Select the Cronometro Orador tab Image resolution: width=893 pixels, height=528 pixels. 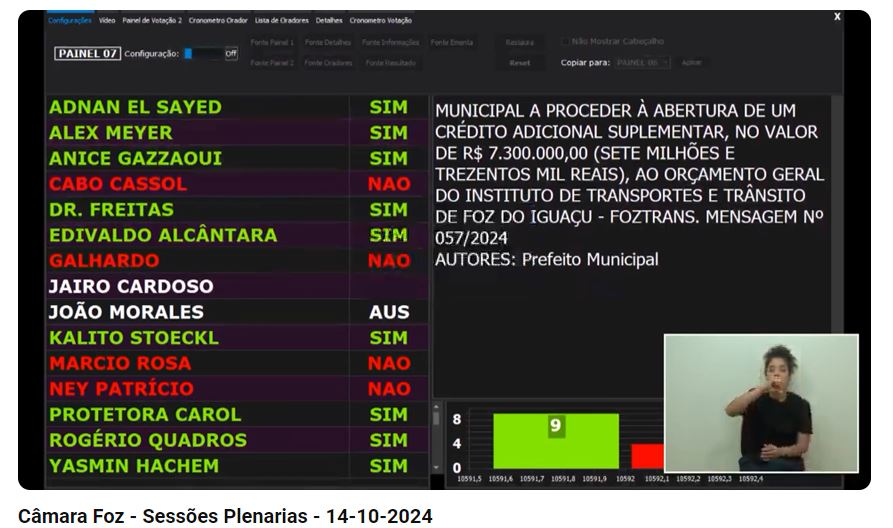[219, 20]
